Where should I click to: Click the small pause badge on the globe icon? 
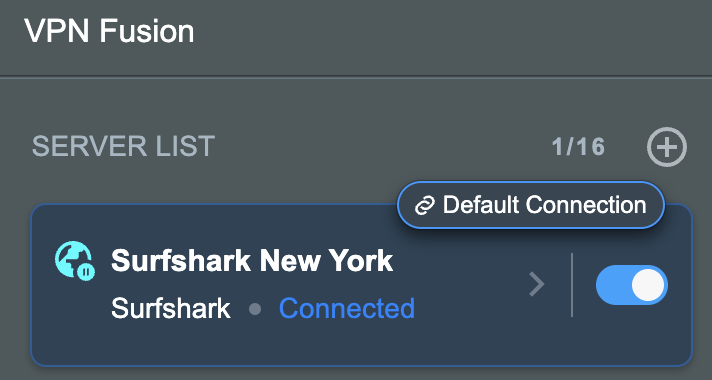tap(86, 271)
